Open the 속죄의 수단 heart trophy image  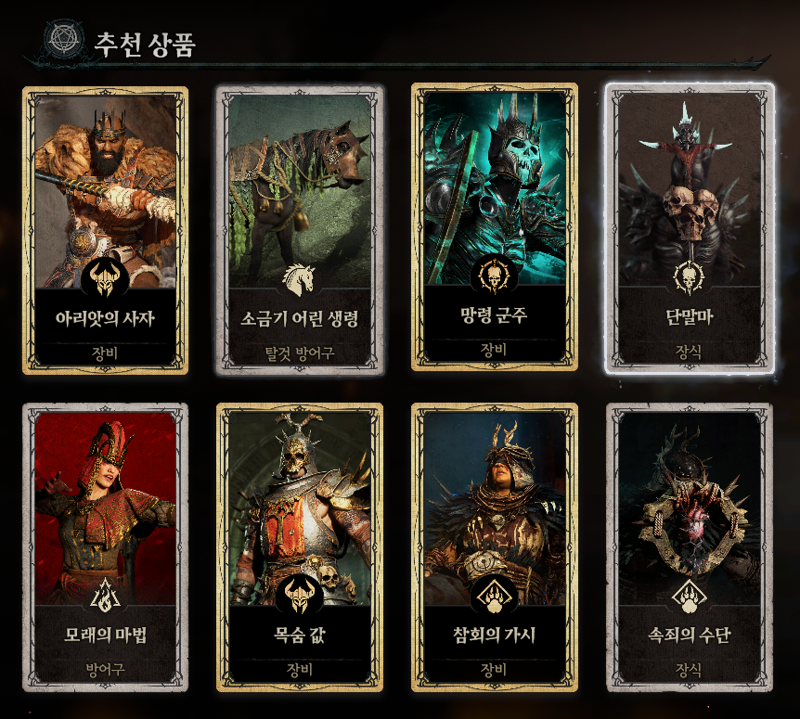(689, 509)
